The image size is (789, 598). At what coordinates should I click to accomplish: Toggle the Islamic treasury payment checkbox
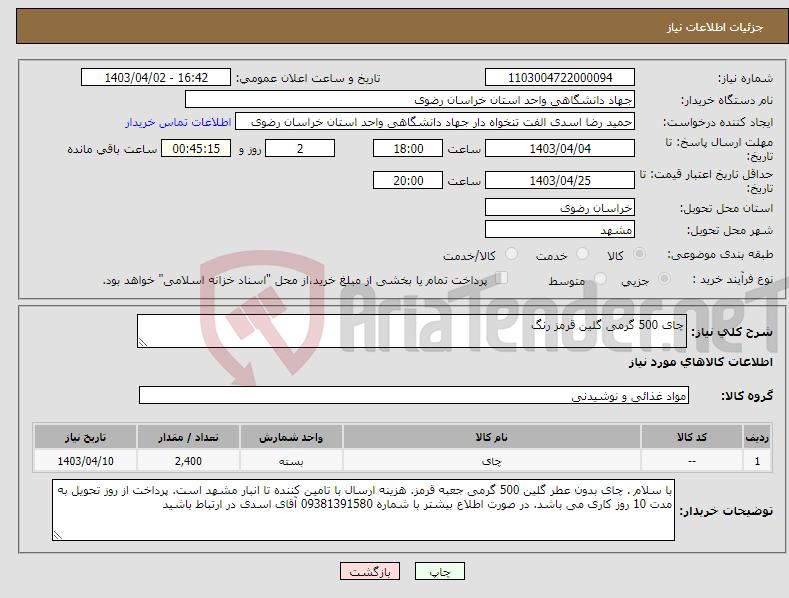pyautogui.click(x=502, y=278)
